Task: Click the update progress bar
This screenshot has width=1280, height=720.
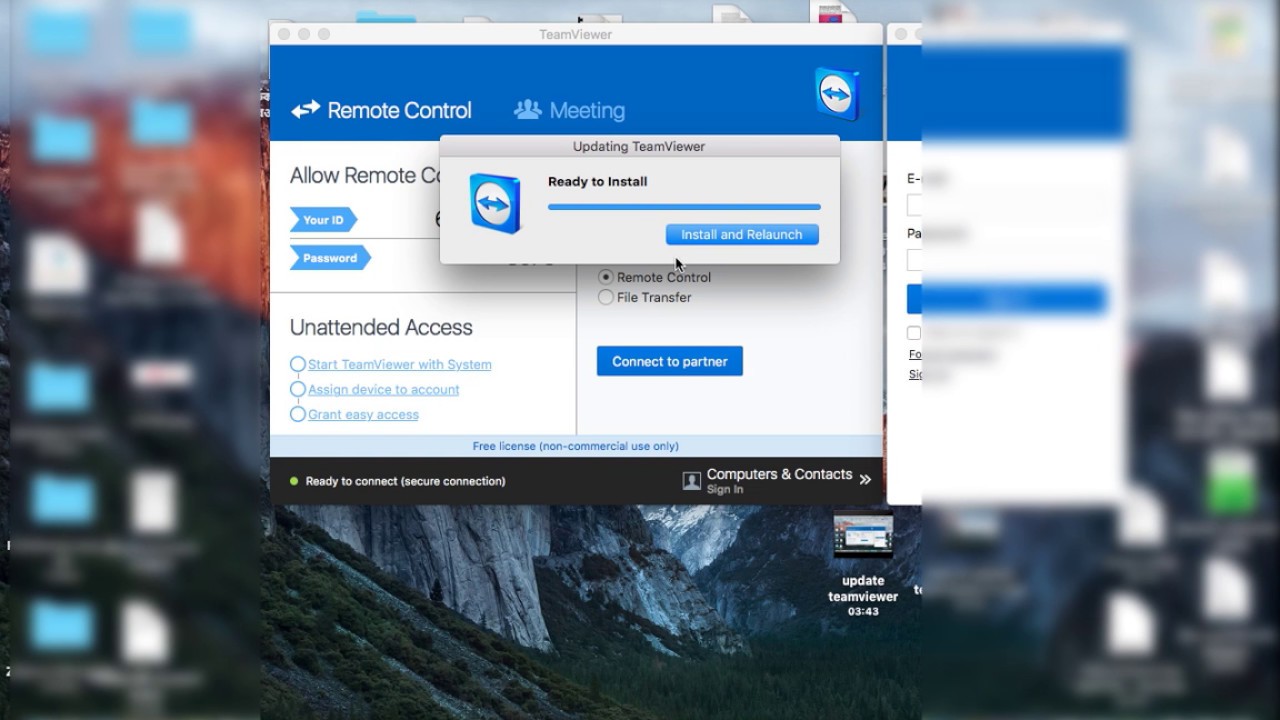Action: (684, 207)
